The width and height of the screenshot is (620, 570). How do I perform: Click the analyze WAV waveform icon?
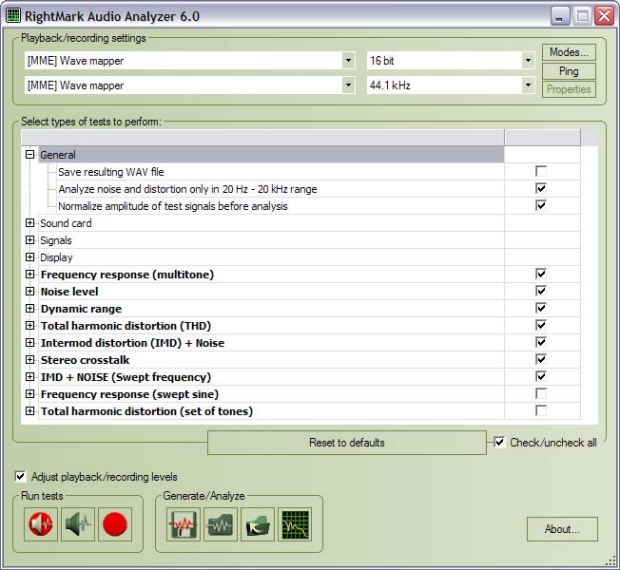tap(221, 524)
